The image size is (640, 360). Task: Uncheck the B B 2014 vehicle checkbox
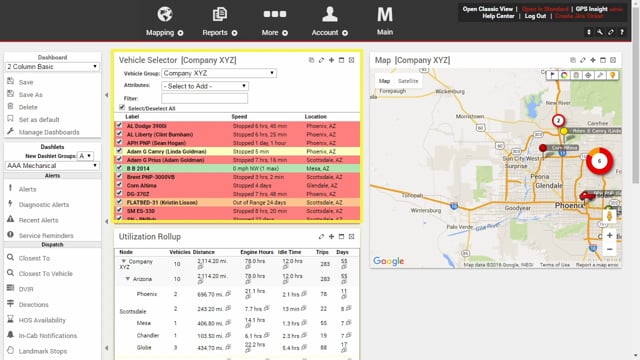tap(119, 168)
